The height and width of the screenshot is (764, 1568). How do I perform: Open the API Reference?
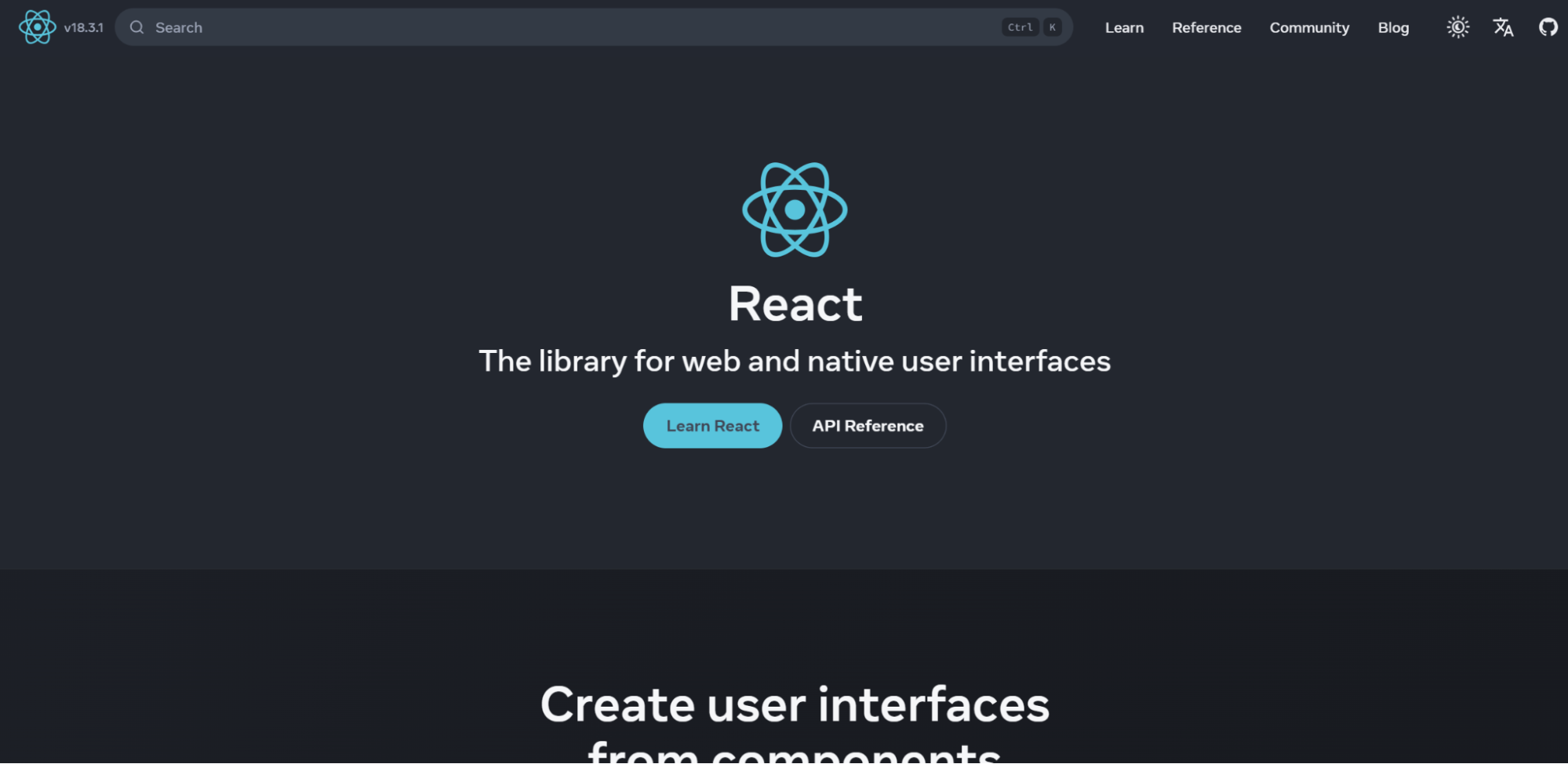[x=868, y=425]
